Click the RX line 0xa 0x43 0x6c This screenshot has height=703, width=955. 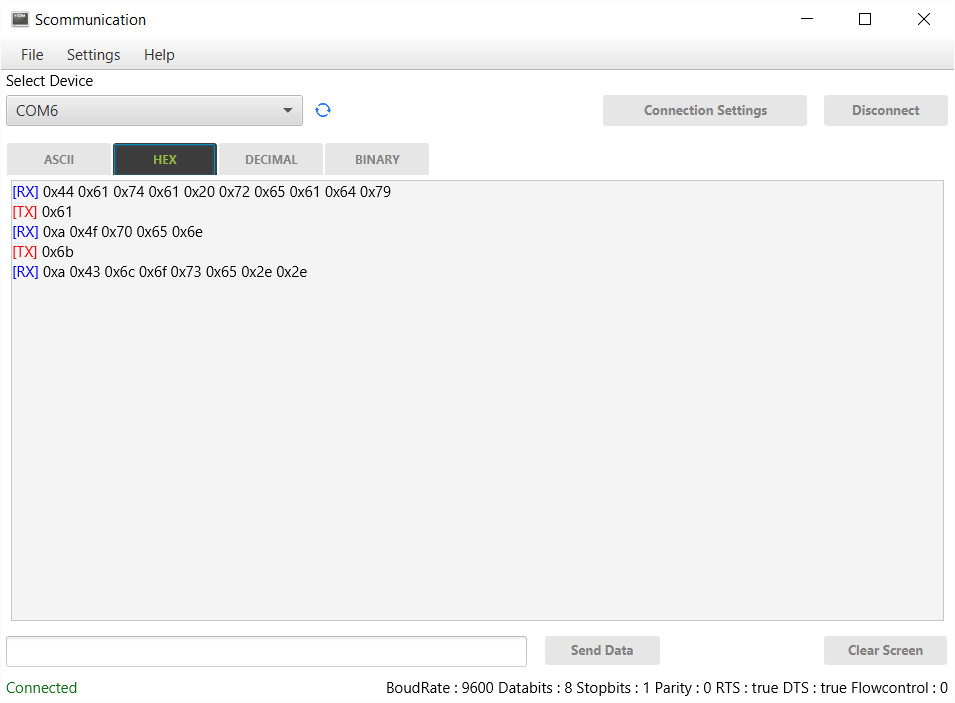(x=160, y=272)
